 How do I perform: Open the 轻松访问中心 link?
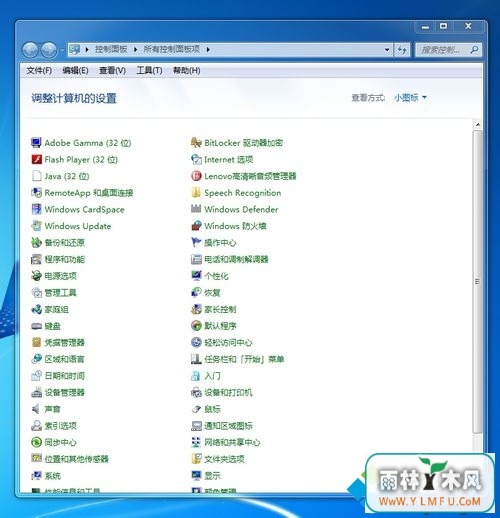228,342
